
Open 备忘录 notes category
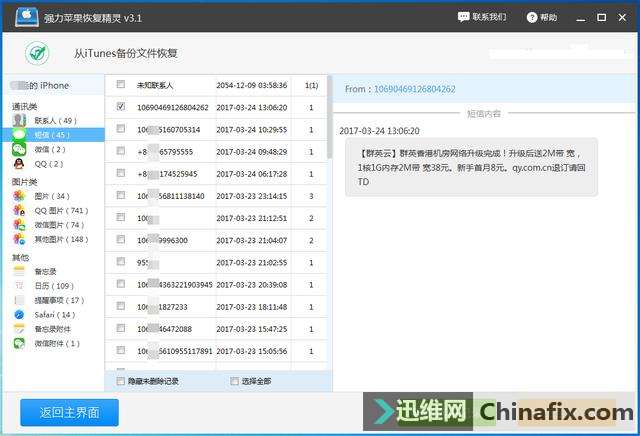coord(45,272)
